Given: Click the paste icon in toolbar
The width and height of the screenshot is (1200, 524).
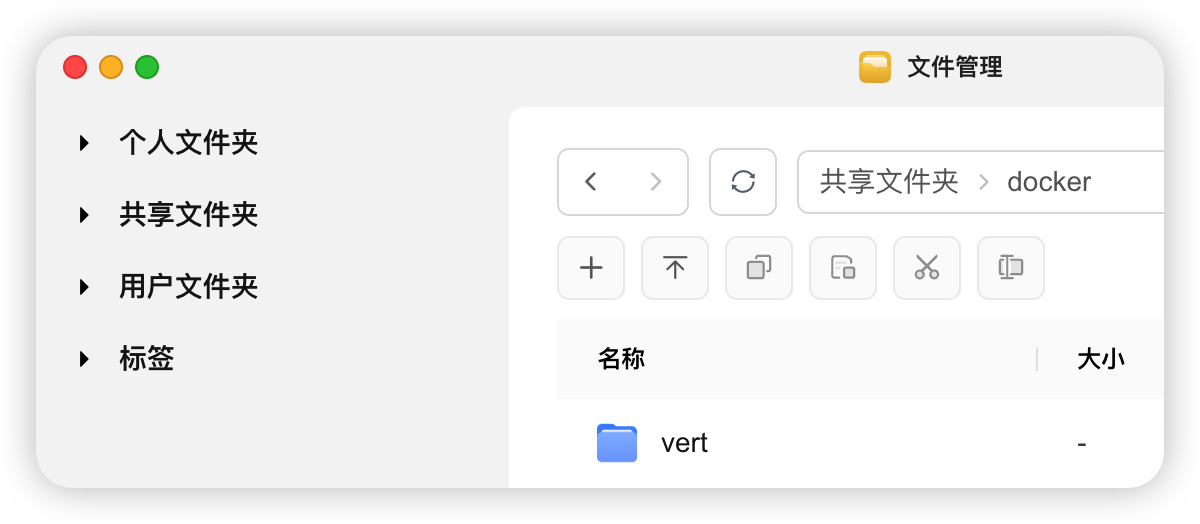Looking at the screenshot, I should coord(843,268).
